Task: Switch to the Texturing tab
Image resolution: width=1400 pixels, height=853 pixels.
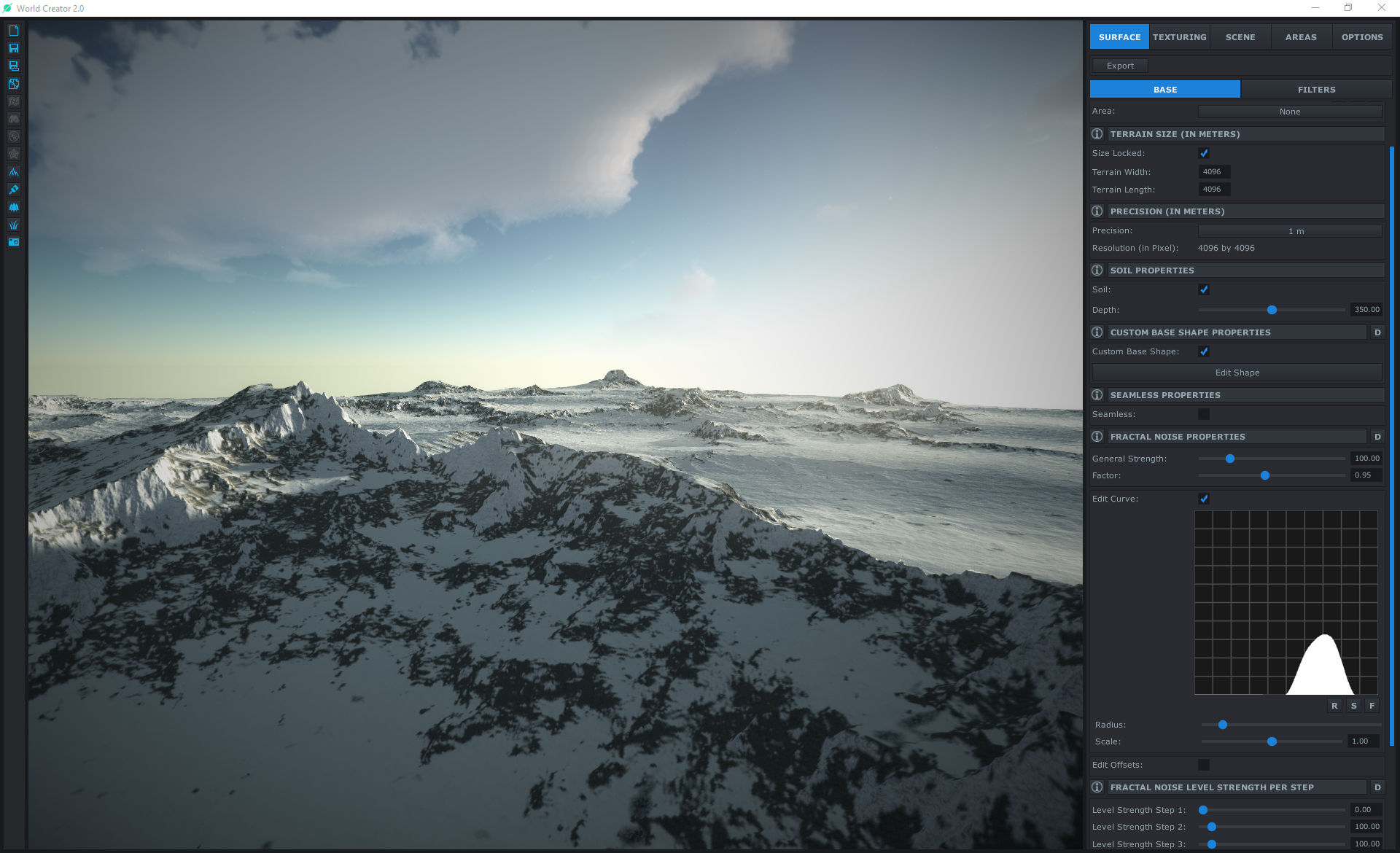Action: [1179, 37]
